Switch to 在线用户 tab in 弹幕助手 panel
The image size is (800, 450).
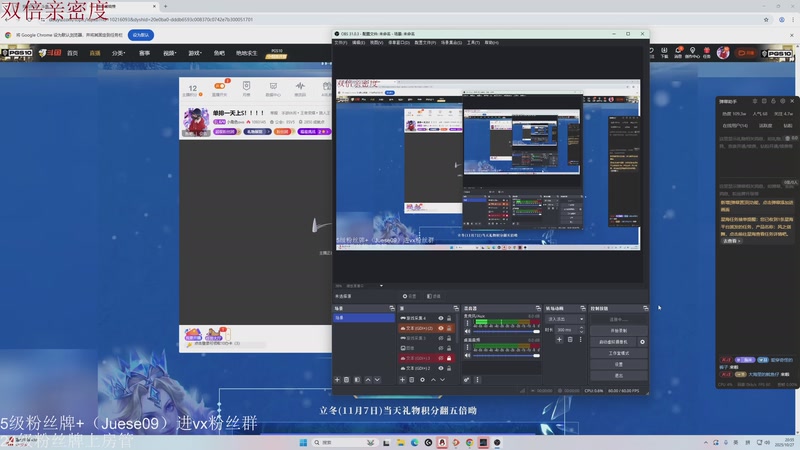pyautogui.click(x=735, y=126)
